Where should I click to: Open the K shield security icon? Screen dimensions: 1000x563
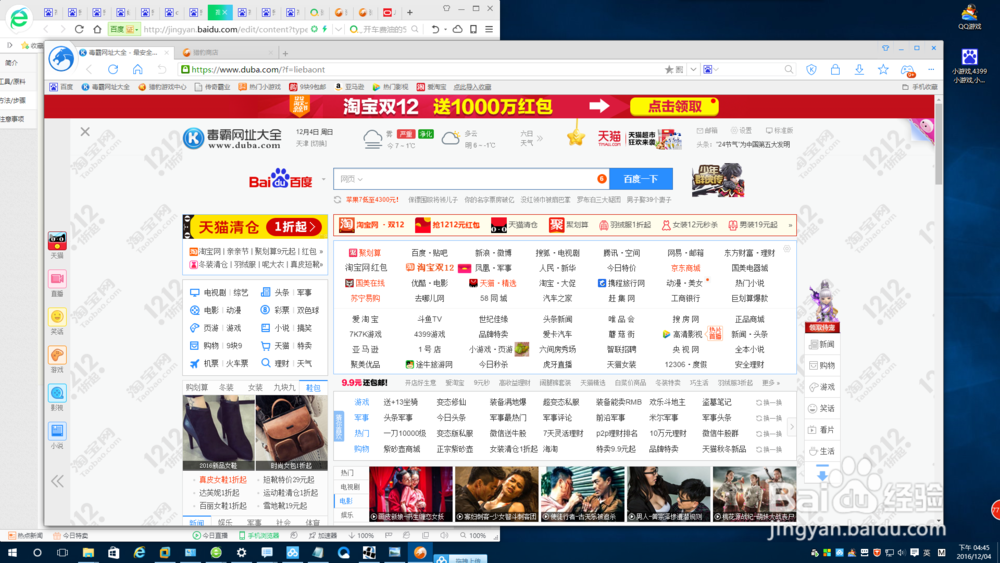[x=811, y=69]
